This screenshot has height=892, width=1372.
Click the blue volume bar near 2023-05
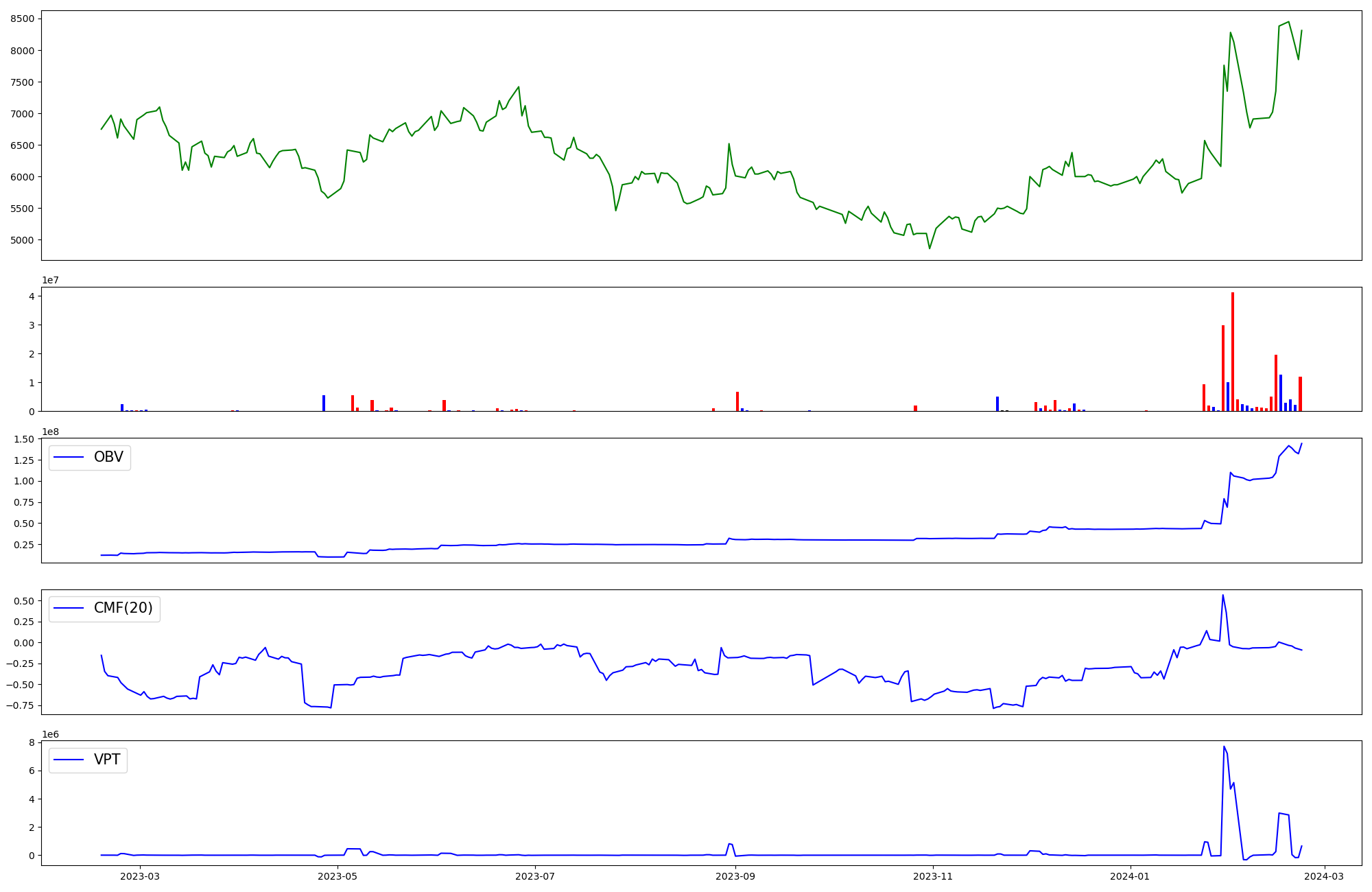pos(324,403)
